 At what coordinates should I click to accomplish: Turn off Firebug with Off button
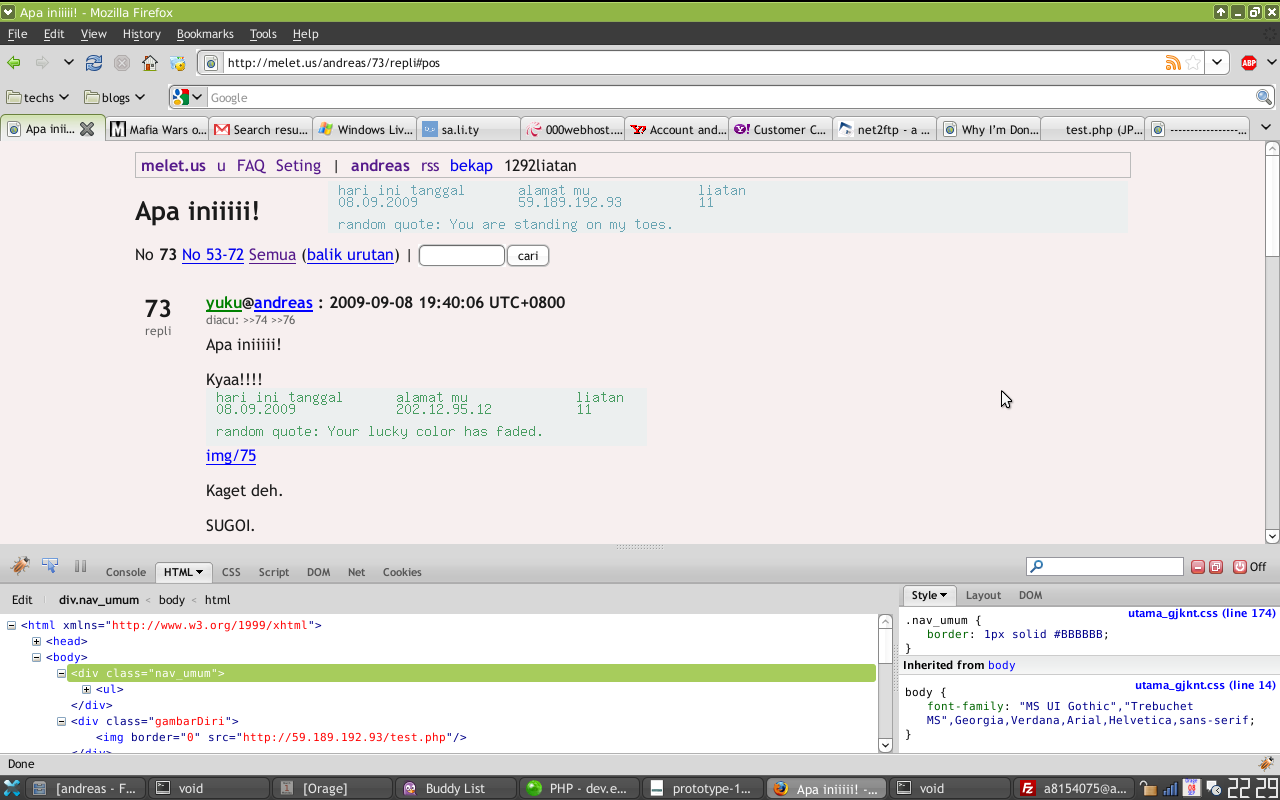click(1249, 567)
